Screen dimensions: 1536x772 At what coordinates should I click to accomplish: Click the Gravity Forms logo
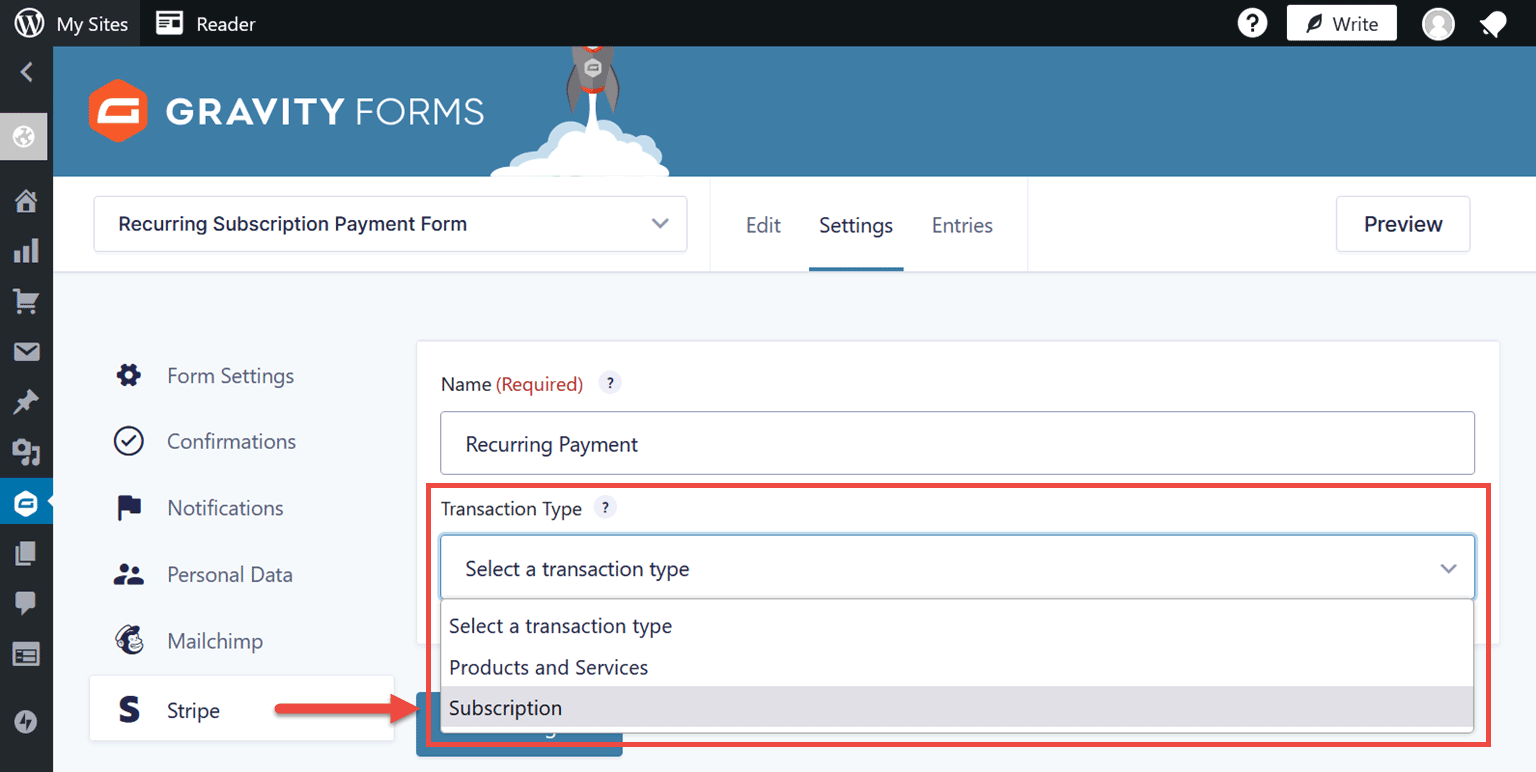(x=286, y=111)
